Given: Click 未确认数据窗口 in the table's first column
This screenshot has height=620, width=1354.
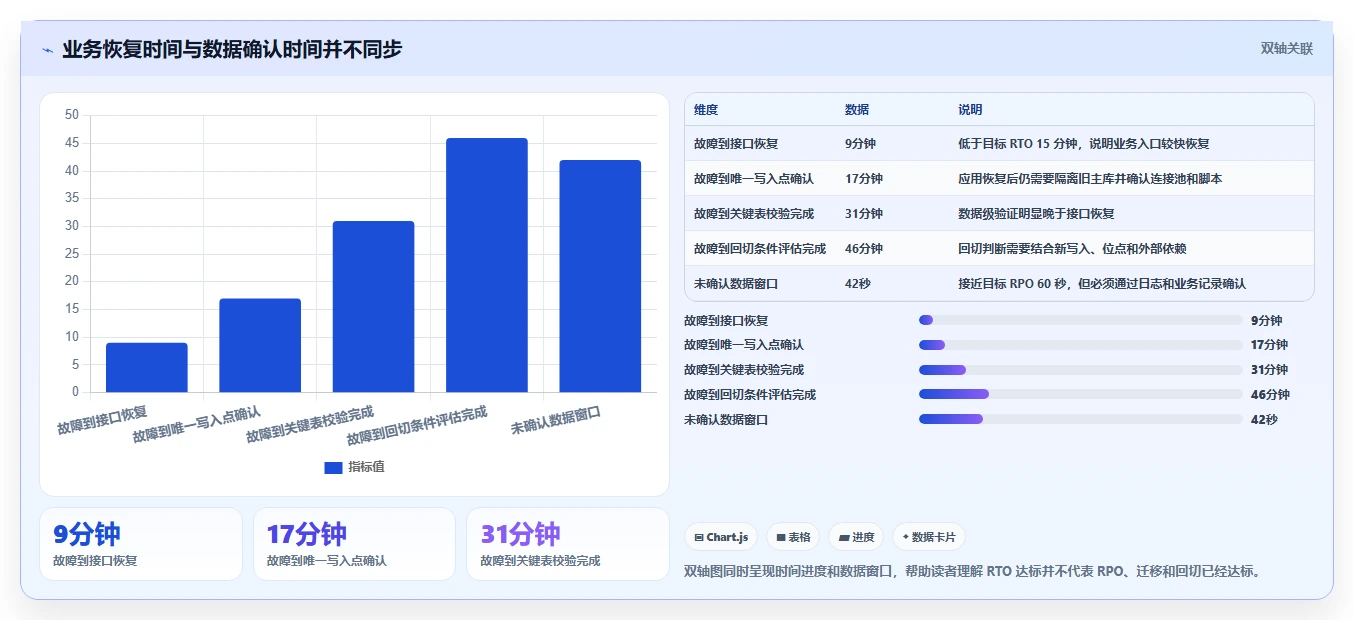Looking at the screenshot, I should 736,284.
